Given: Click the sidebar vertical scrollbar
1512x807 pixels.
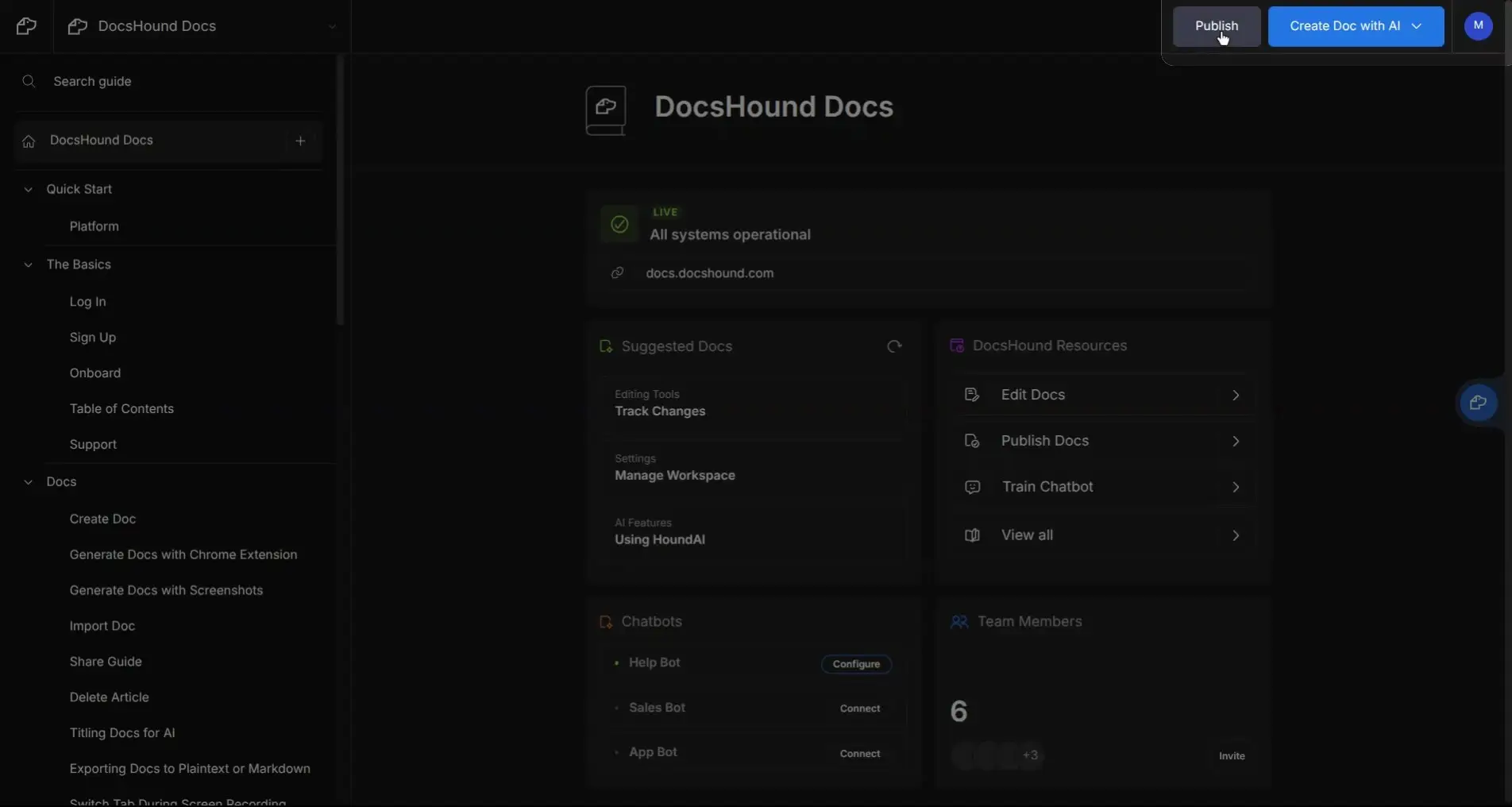Looking at the screenshot, I should (340, 191).
